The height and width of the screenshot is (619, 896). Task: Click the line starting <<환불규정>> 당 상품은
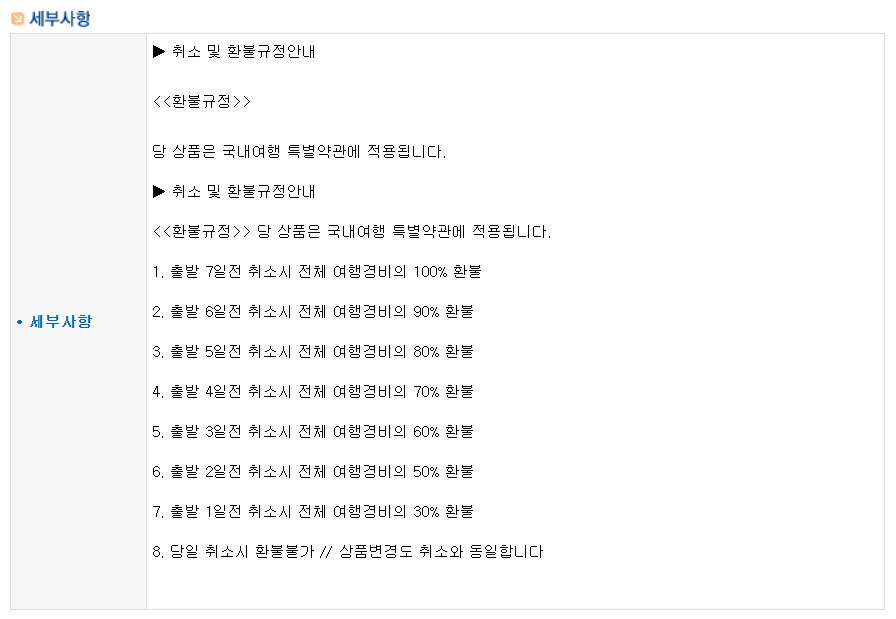(351, 232)
